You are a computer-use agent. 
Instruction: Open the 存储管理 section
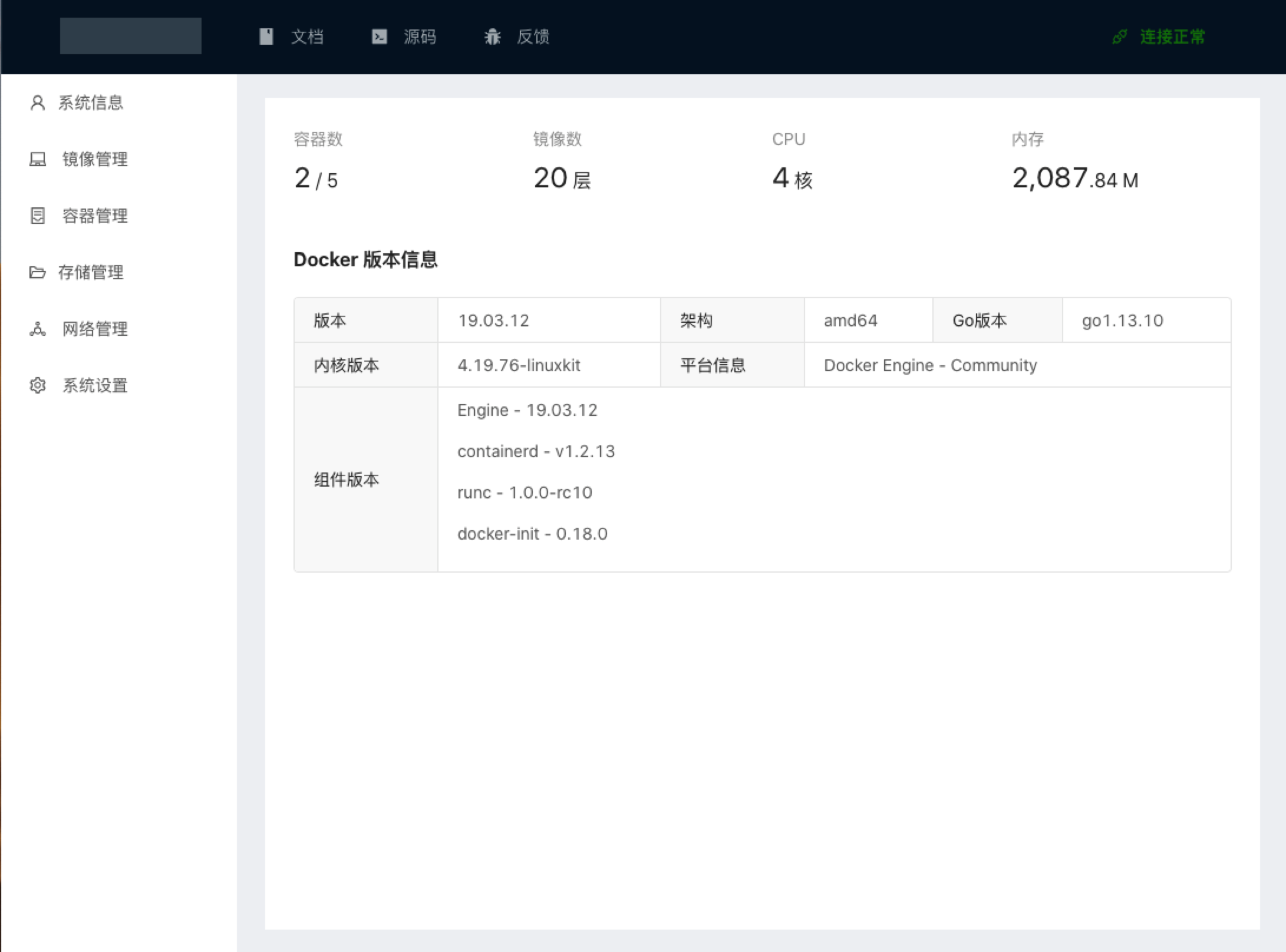pos(91,272)
